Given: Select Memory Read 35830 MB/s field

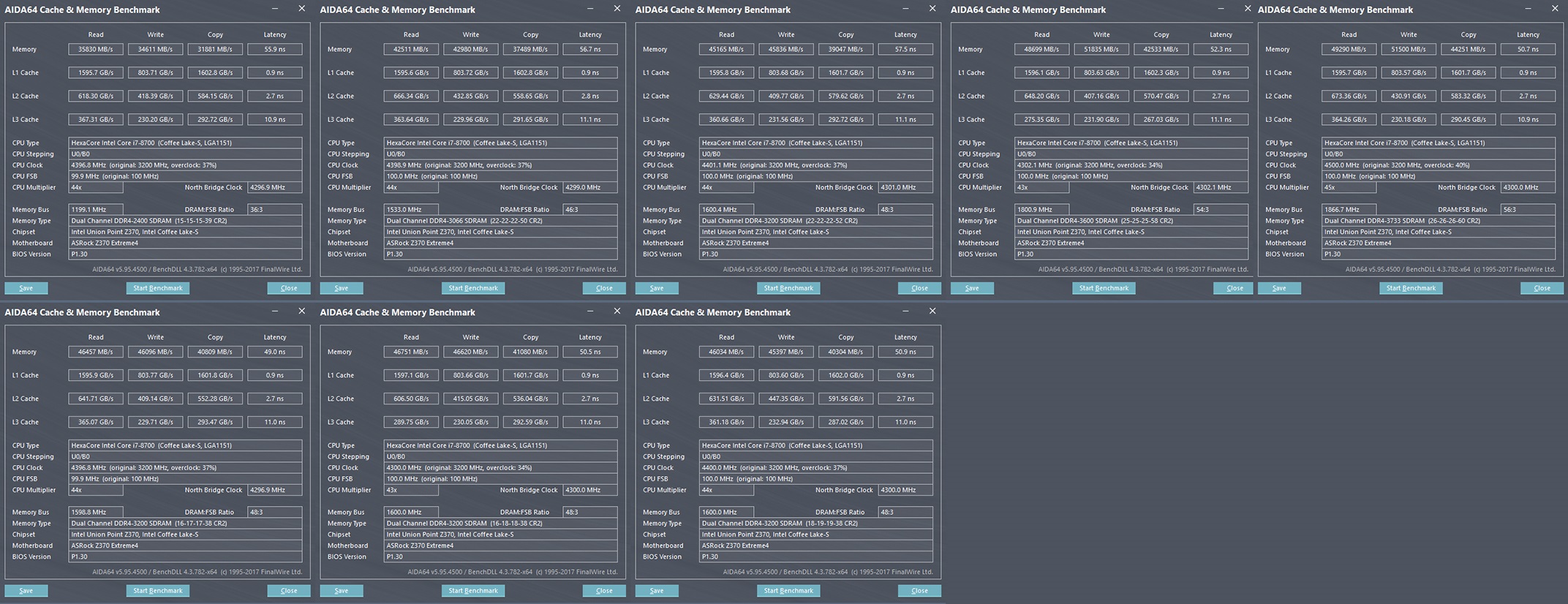Looking at the screenshot, I should (96, 49).
